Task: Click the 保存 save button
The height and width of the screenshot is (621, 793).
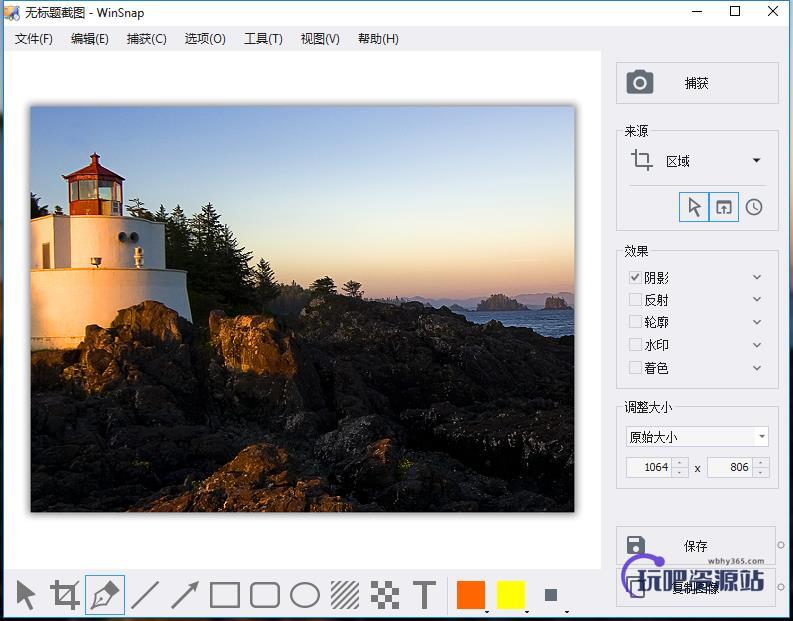Action: (x=695, y=546)
